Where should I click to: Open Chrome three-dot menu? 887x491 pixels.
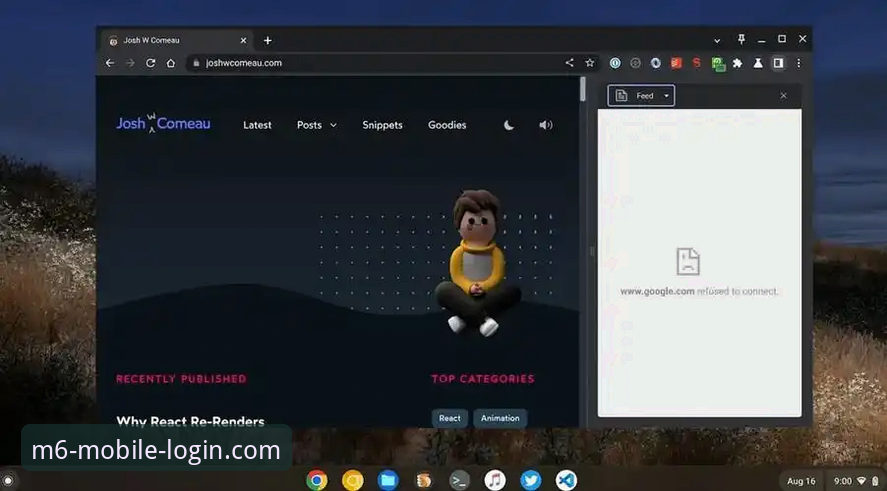[799, 63]
